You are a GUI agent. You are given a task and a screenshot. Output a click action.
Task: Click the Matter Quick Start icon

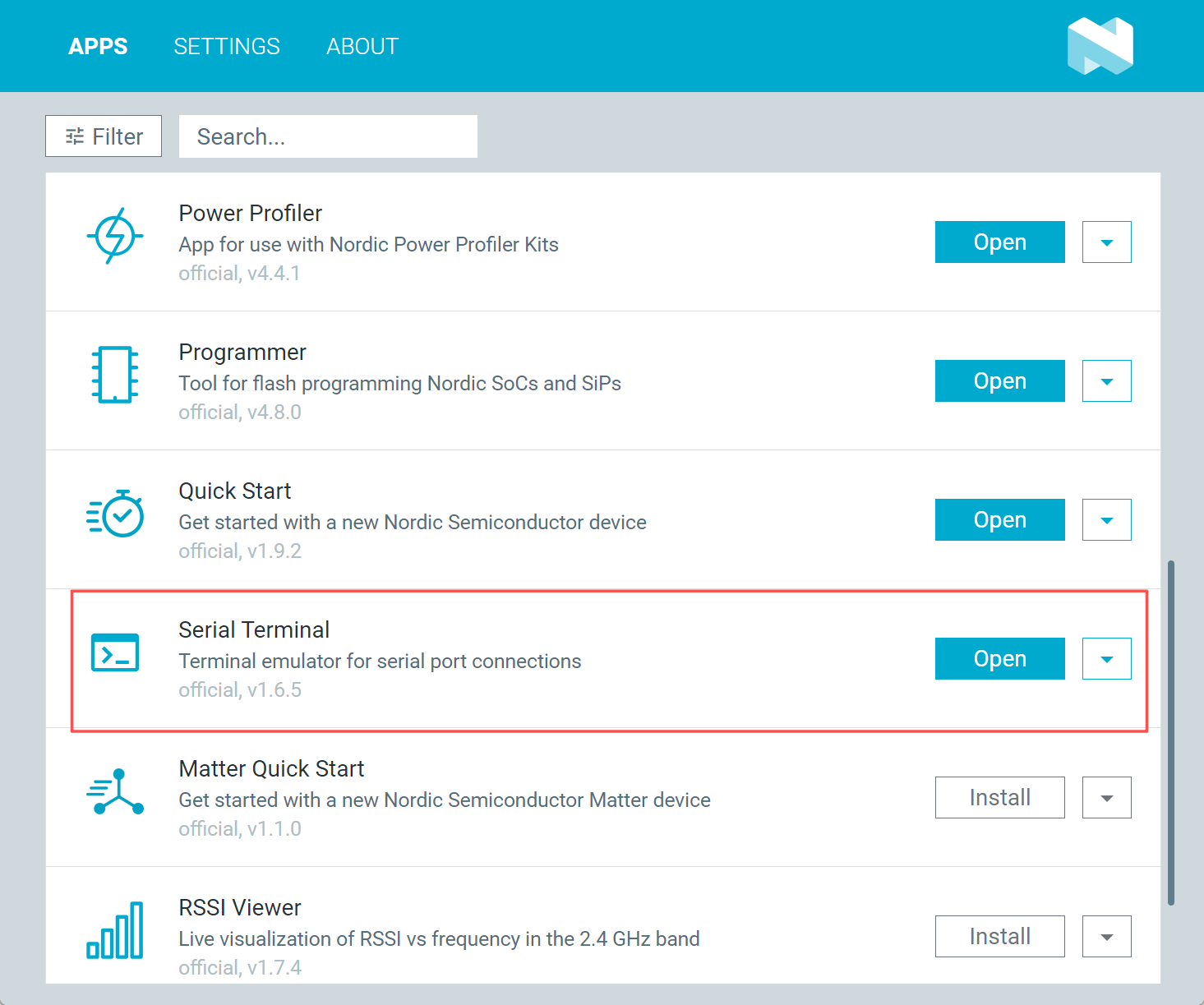(115, 791)
